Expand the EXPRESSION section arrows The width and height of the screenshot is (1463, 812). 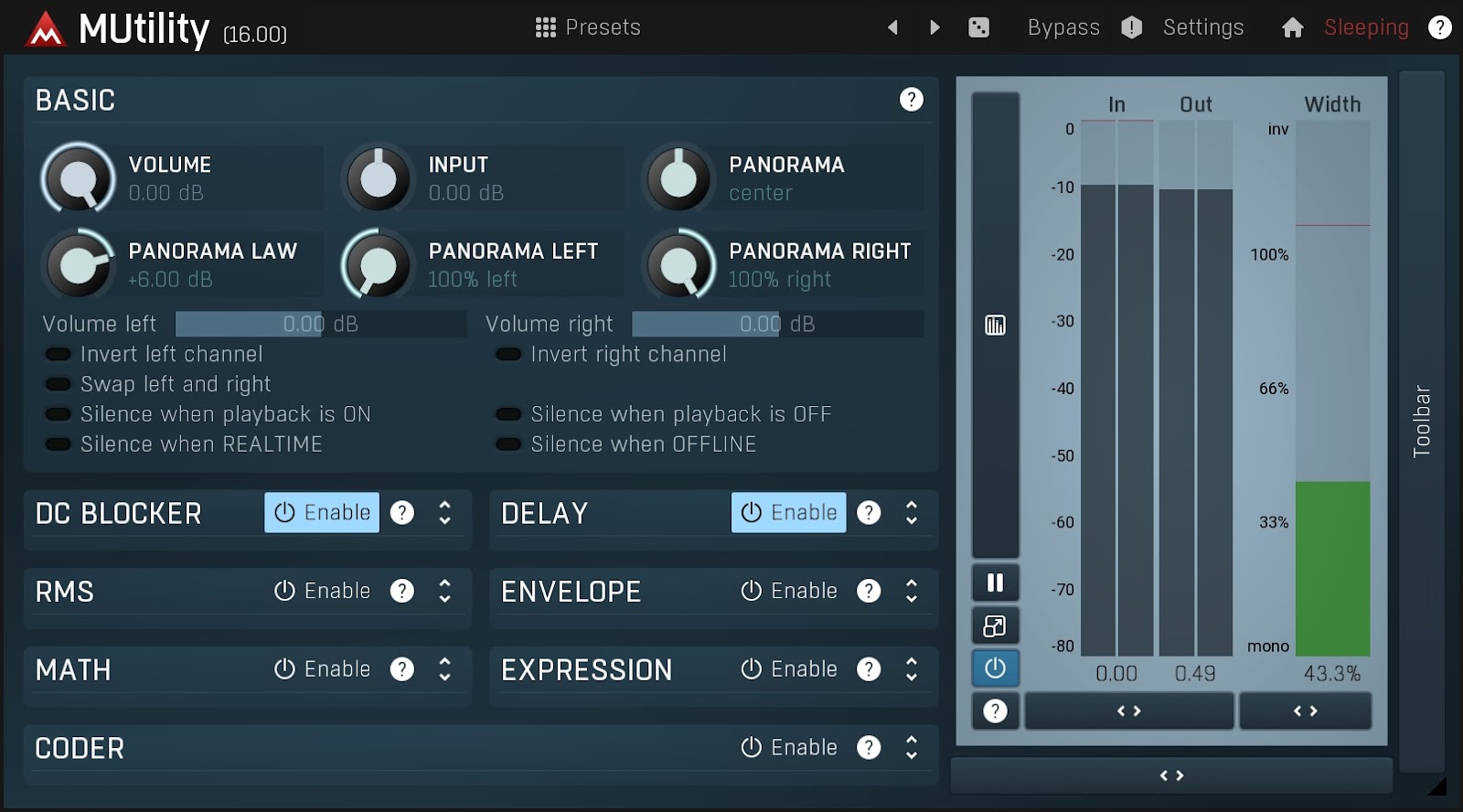tap(912, 669)
